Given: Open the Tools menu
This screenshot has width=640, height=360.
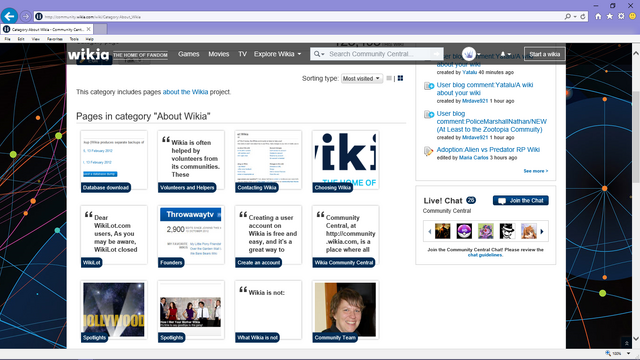Looking at the screenshot, I should point(74,39).
